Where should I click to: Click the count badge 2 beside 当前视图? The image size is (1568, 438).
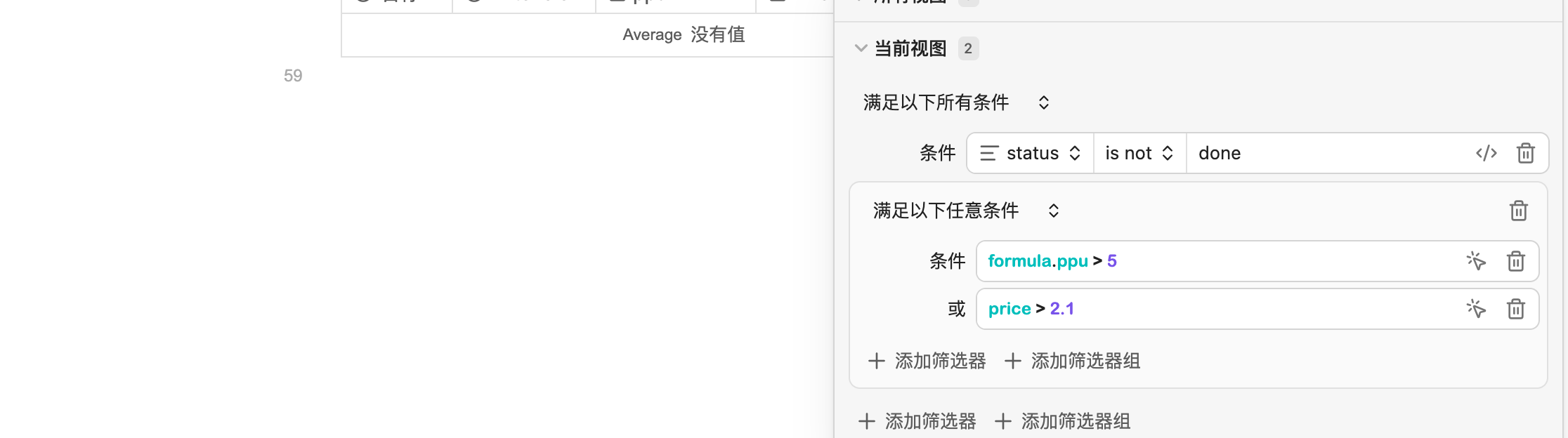[968, 48]
